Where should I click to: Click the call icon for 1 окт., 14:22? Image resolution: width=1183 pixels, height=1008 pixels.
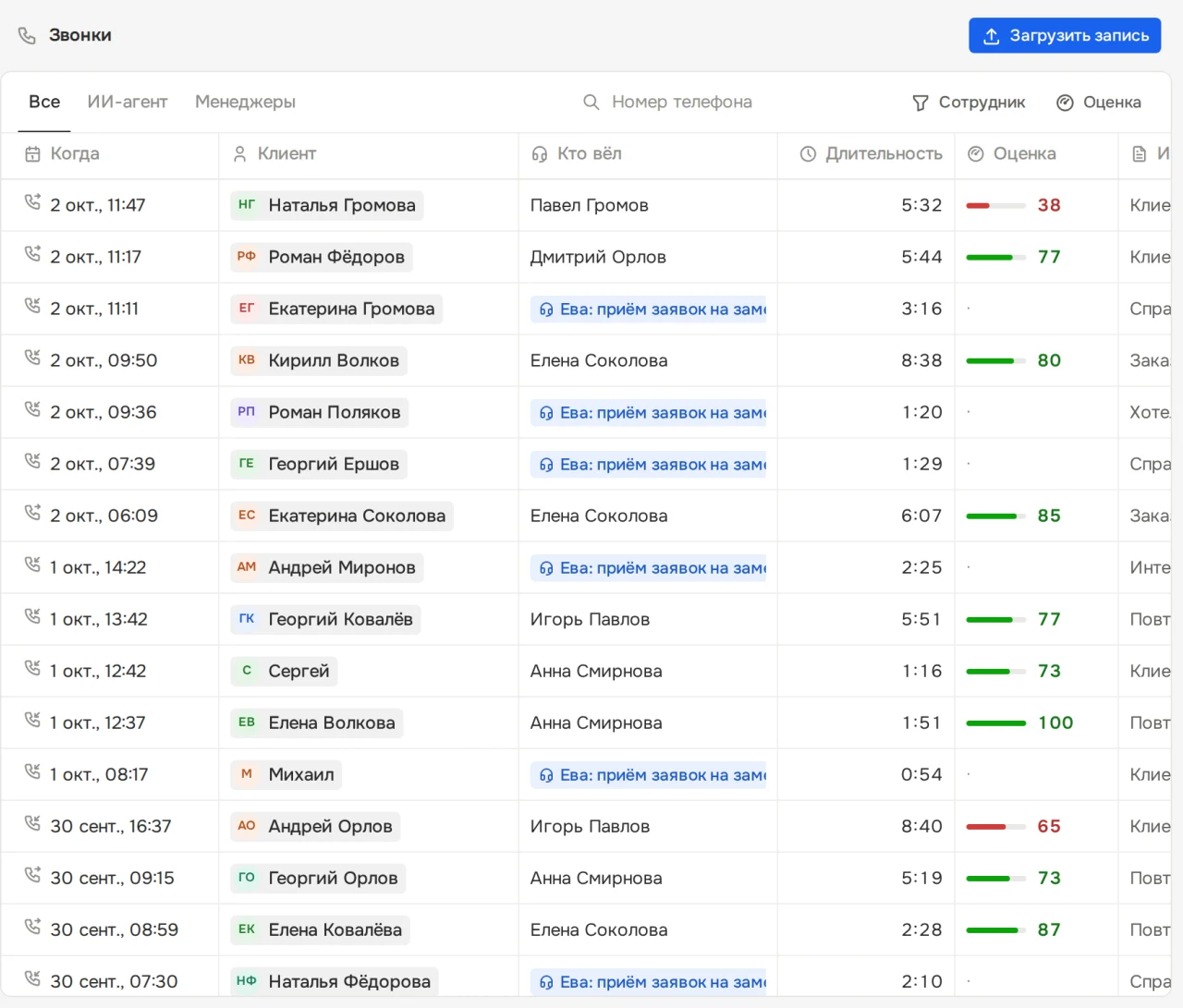click(32, 564)
